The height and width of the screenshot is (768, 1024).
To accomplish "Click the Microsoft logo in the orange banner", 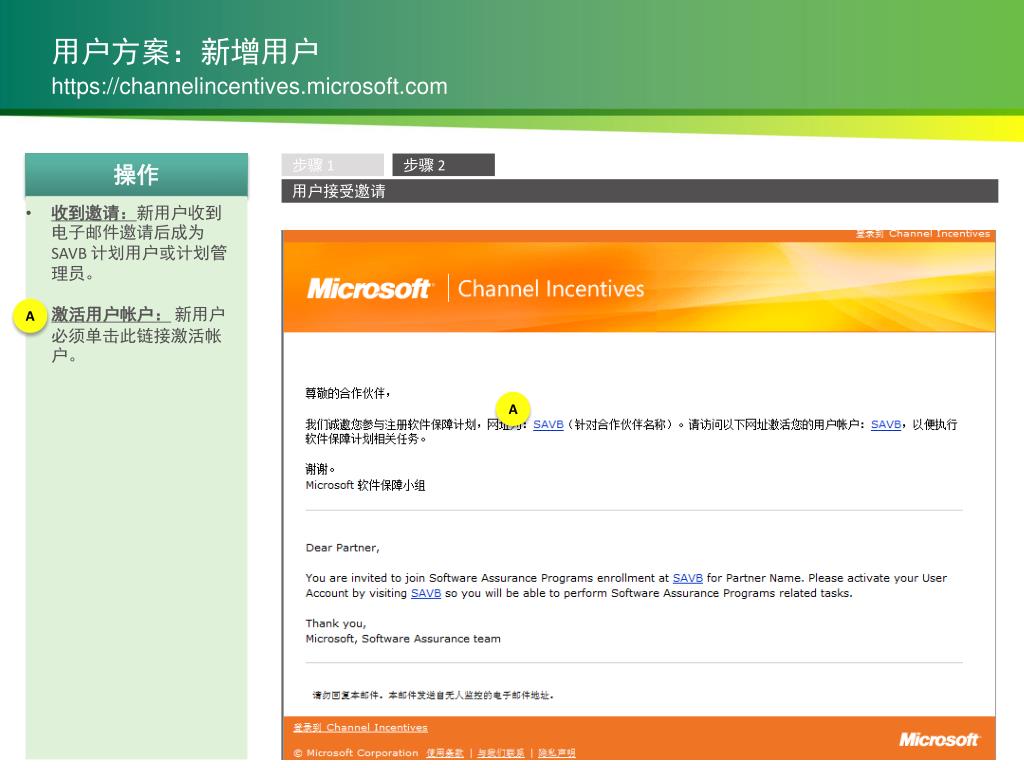I will pos(369,288).
